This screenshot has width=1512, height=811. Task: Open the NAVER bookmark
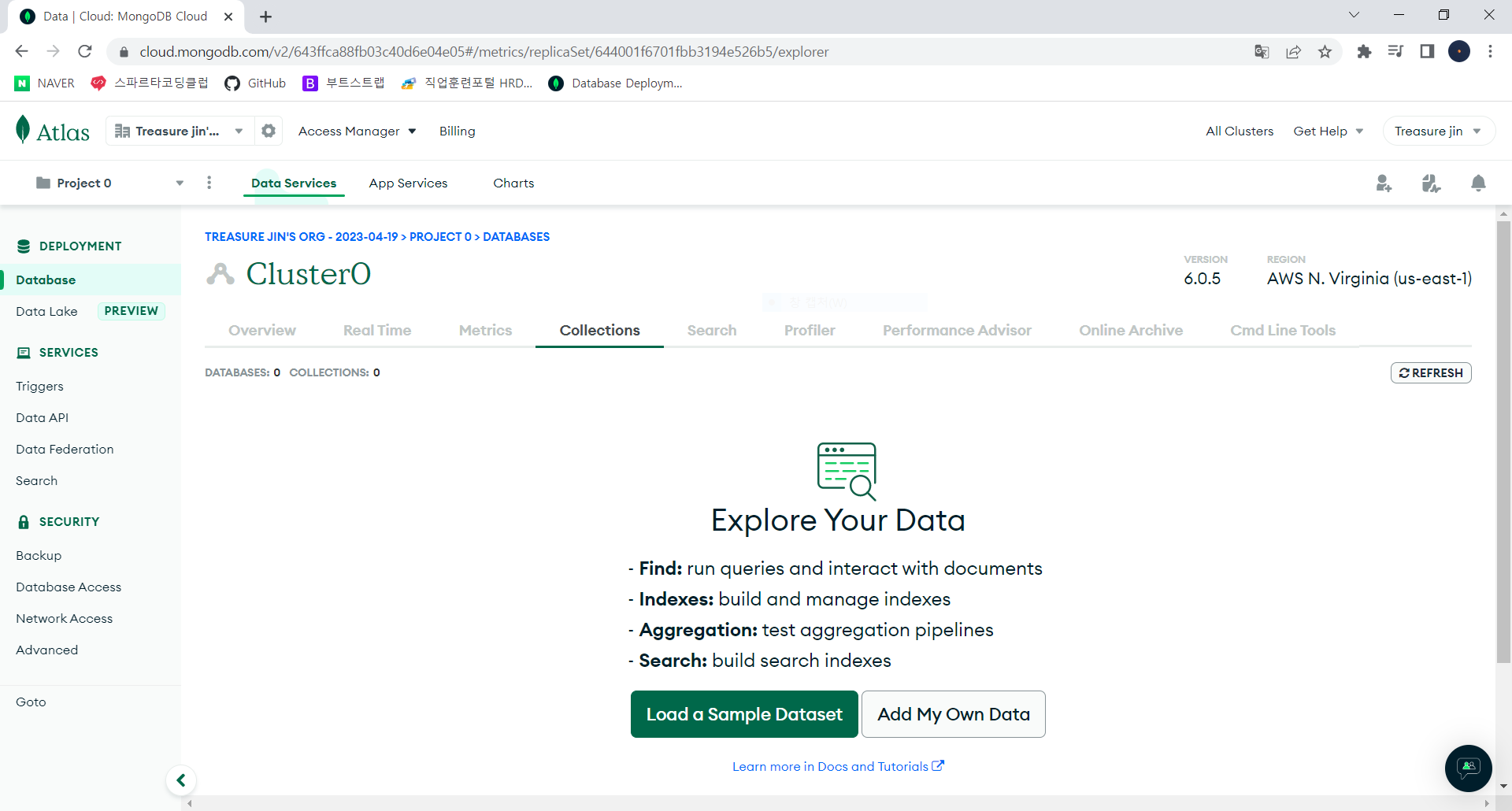[45, 83]
